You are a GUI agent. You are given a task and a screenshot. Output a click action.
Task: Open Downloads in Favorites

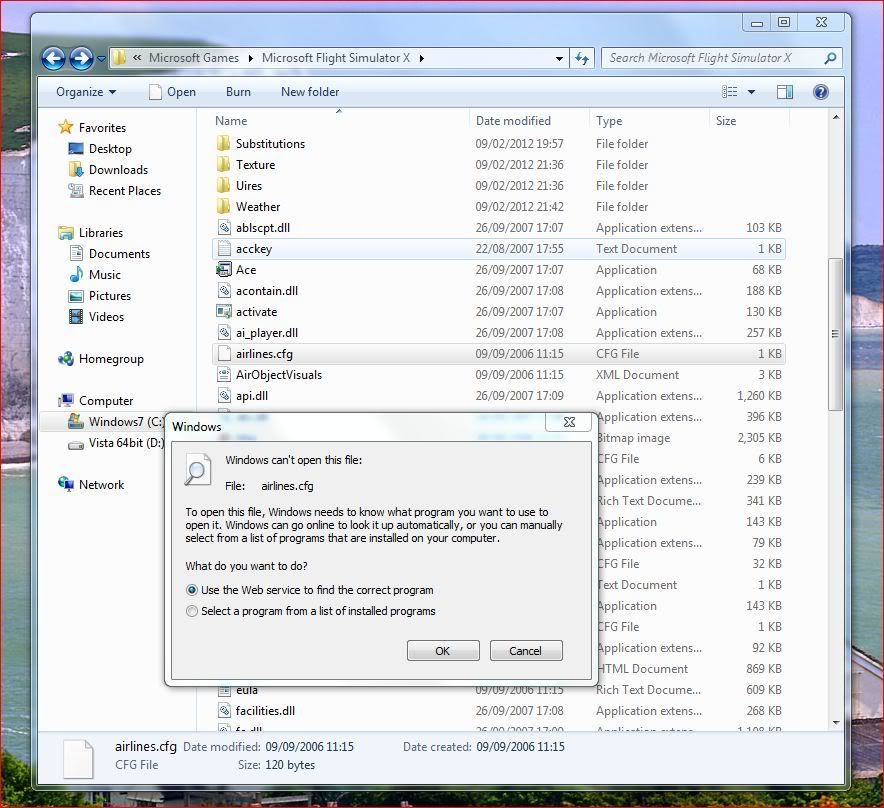108,170
